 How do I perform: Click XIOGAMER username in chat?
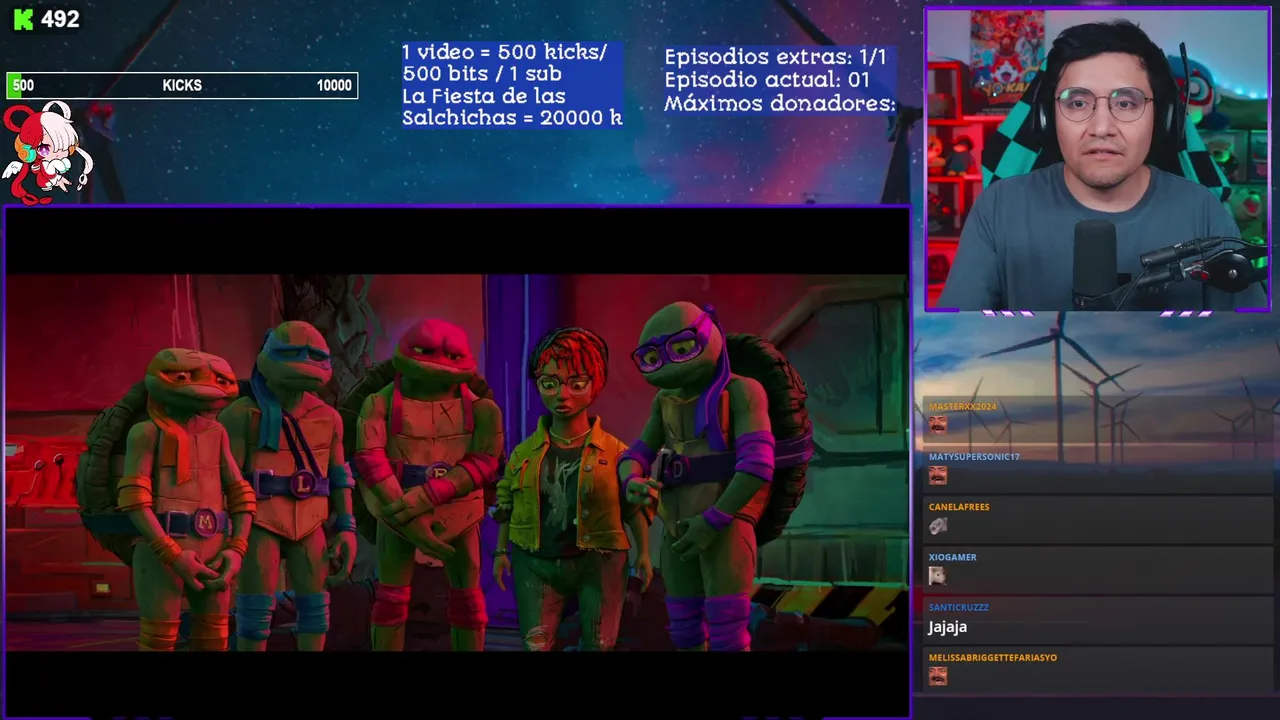pos(952,557)
